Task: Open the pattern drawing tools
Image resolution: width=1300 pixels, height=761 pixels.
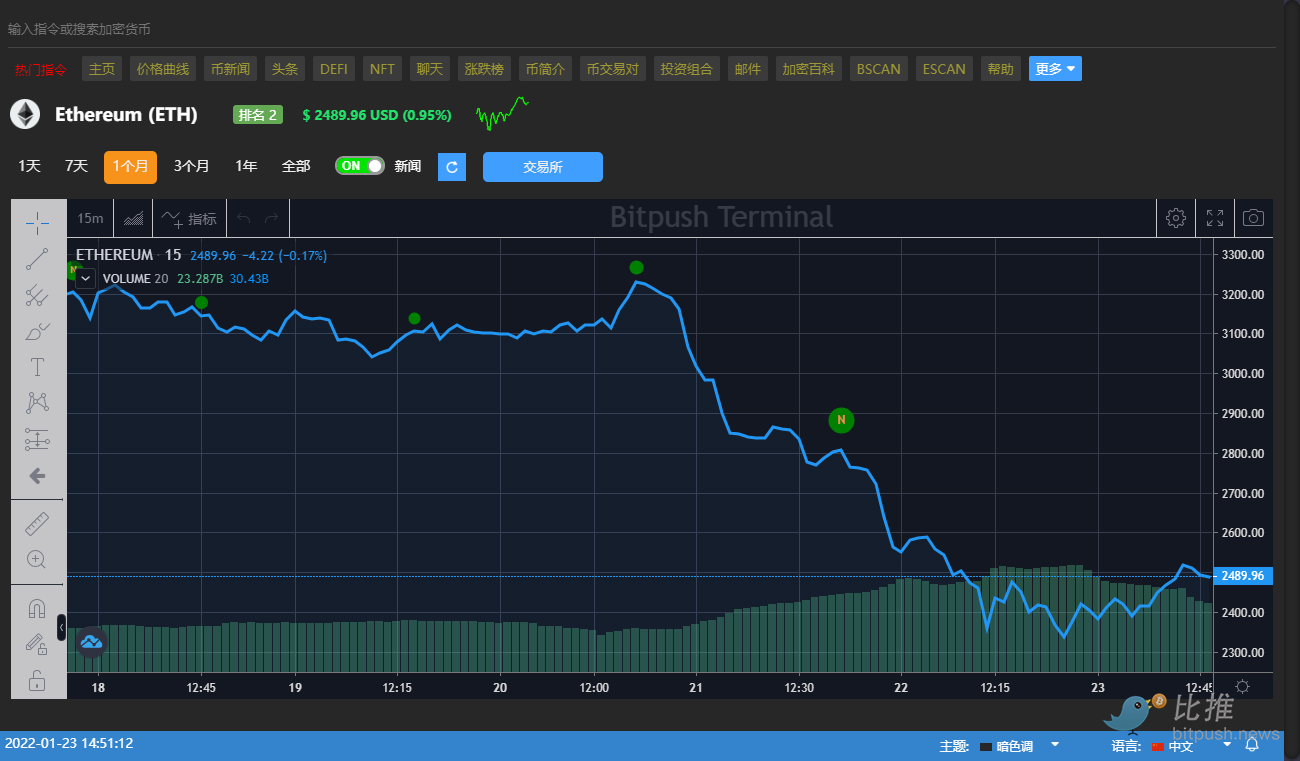Action: 37,403
